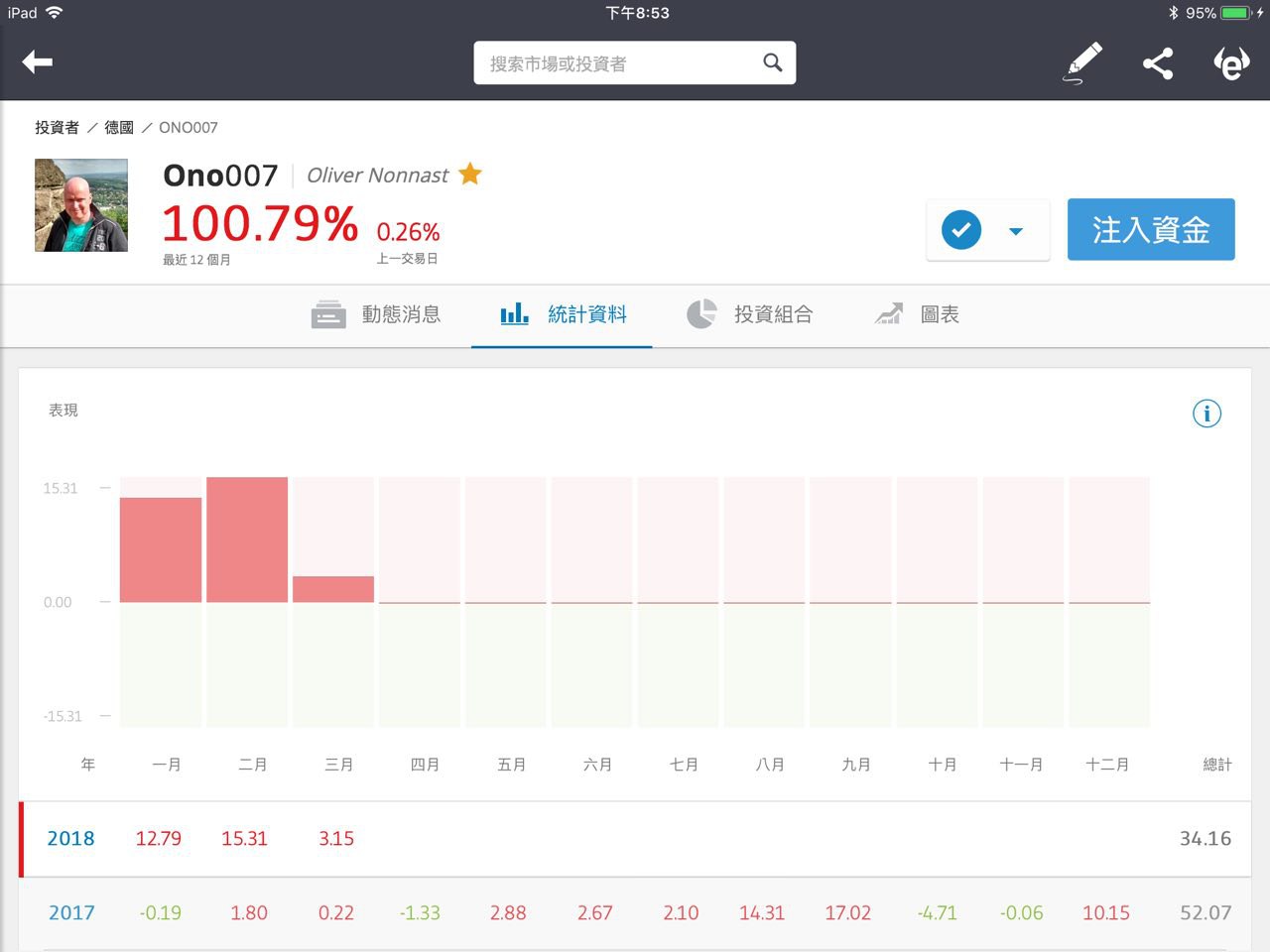Go to the 圖表 tab
This screenshot has width=1270, height=952.
tap(918, 314)
